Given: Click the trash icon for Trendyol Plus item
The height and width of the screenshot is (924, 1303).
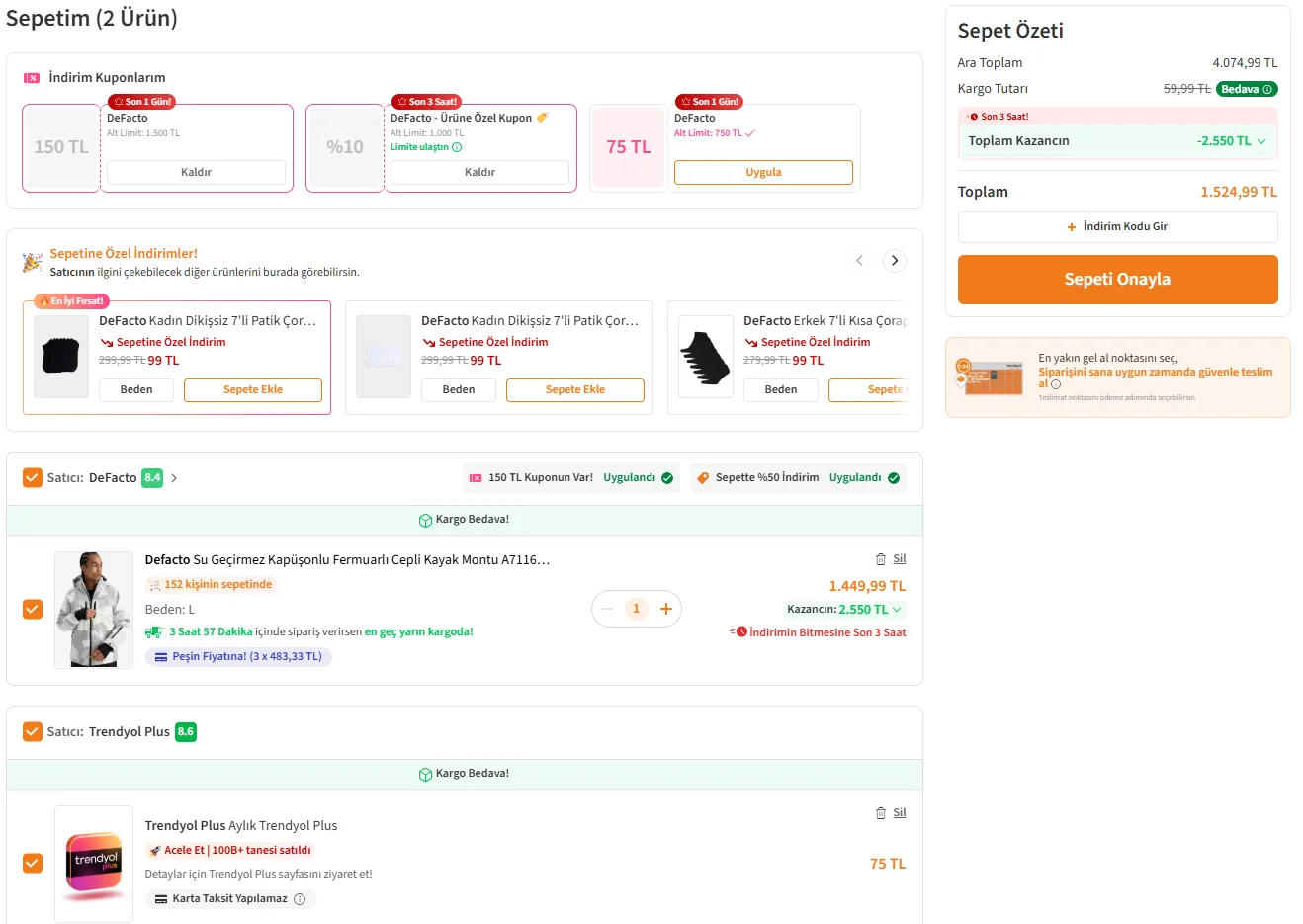Looking at the screenshot, I should (x=881, y=813).
